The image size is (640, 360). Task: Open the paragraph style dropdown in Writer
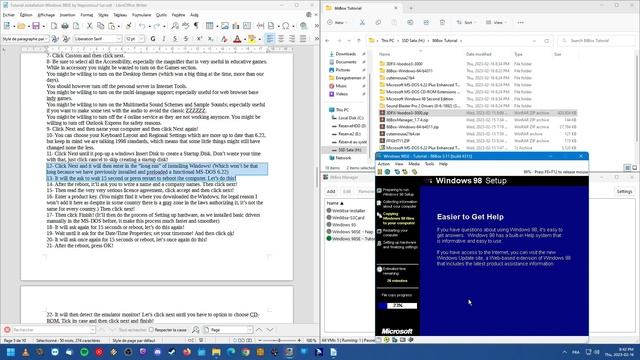(x=47, y=39)
